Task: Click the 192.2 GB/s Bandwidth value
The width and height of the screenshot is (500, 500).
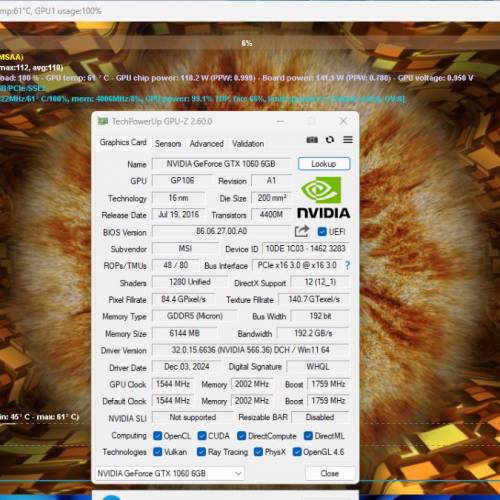Action: tap(313, 333)
